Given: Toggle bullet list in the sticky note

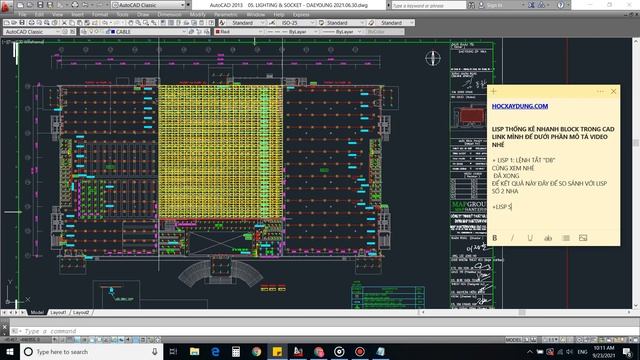Looking at the screenshot, I should pos(565,238).
